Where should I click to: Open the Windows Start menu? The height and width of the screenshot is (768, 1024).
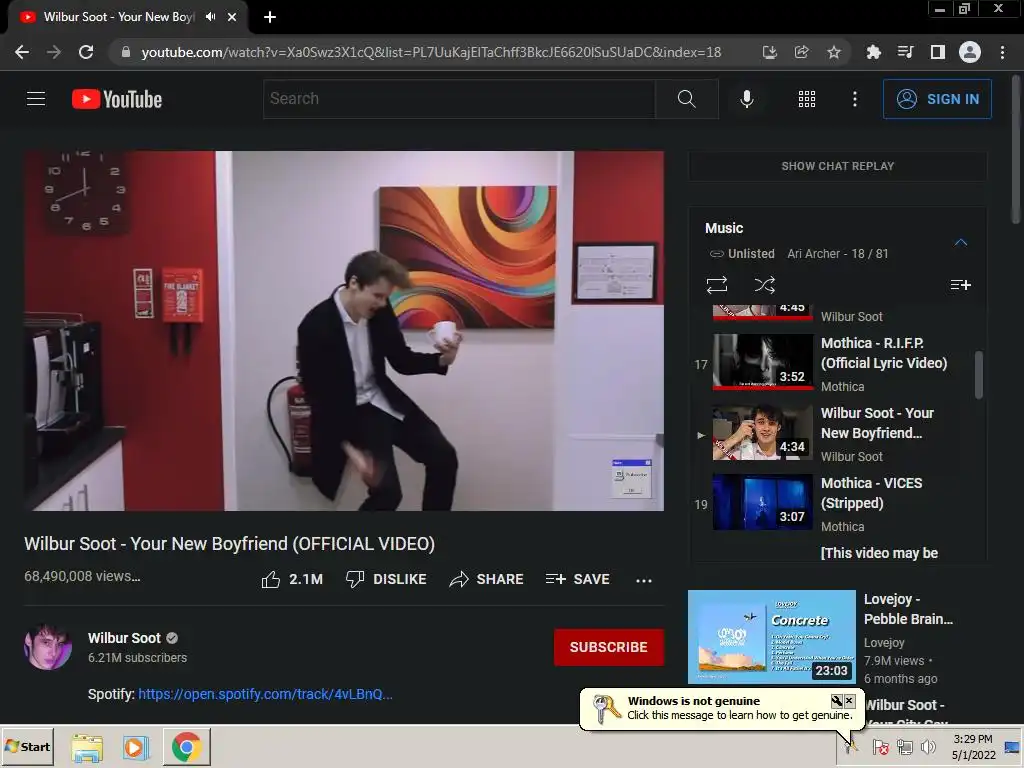click(27, 746)
